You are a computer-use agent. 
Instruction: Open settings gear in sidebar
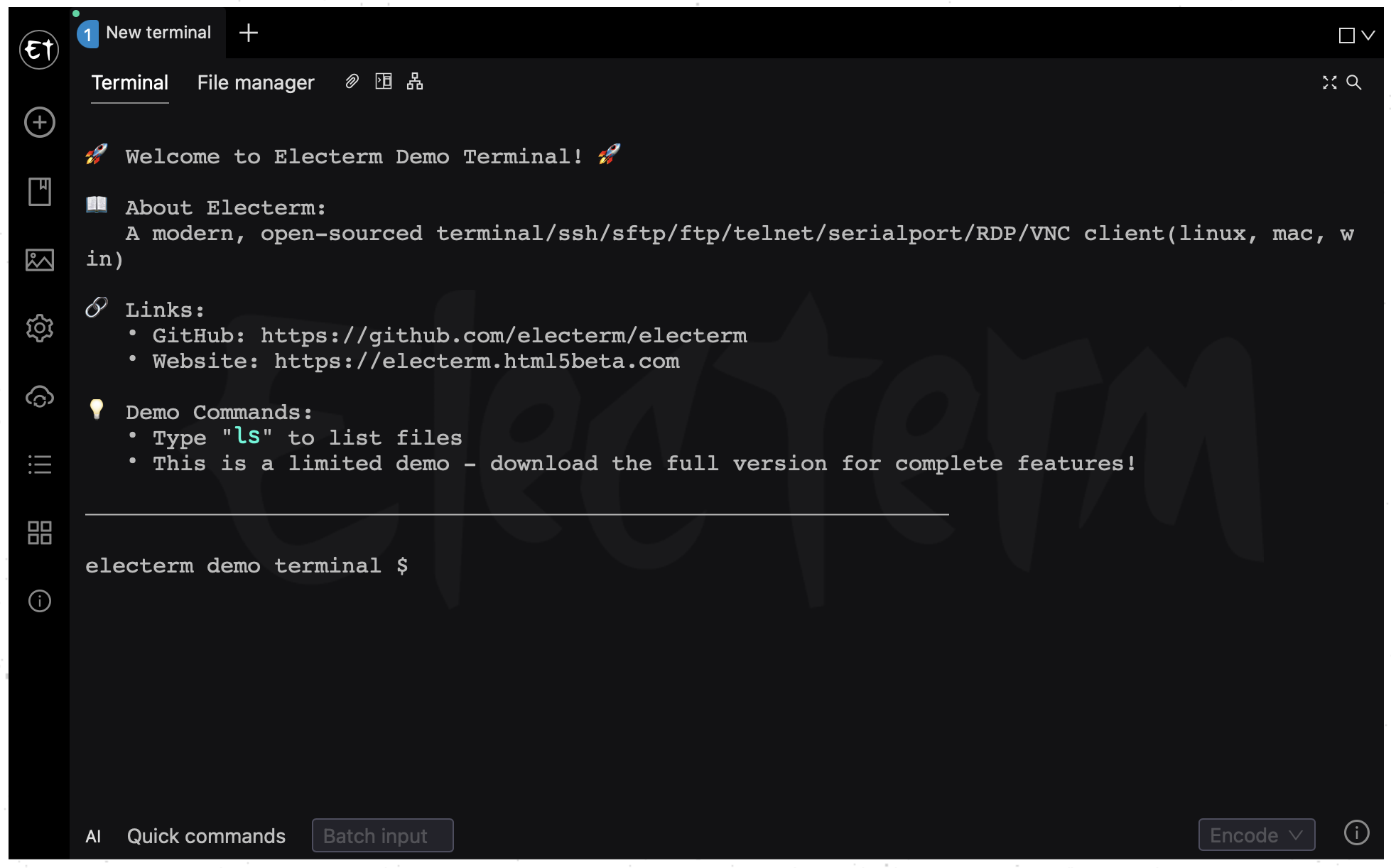point(40,328)
